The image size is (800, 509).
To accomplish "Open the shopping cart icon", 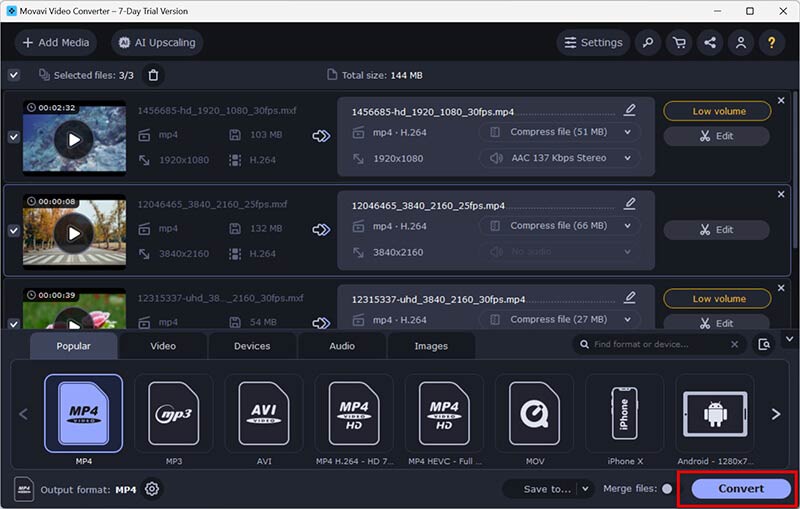I will [679, 43].
